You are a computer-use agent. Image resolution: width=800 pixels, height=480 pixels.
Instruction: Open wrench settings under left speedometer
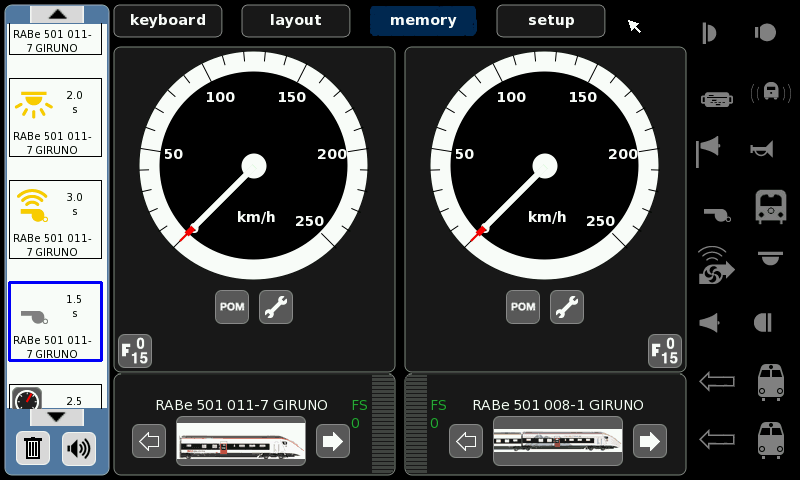click(x=276, y=307)
